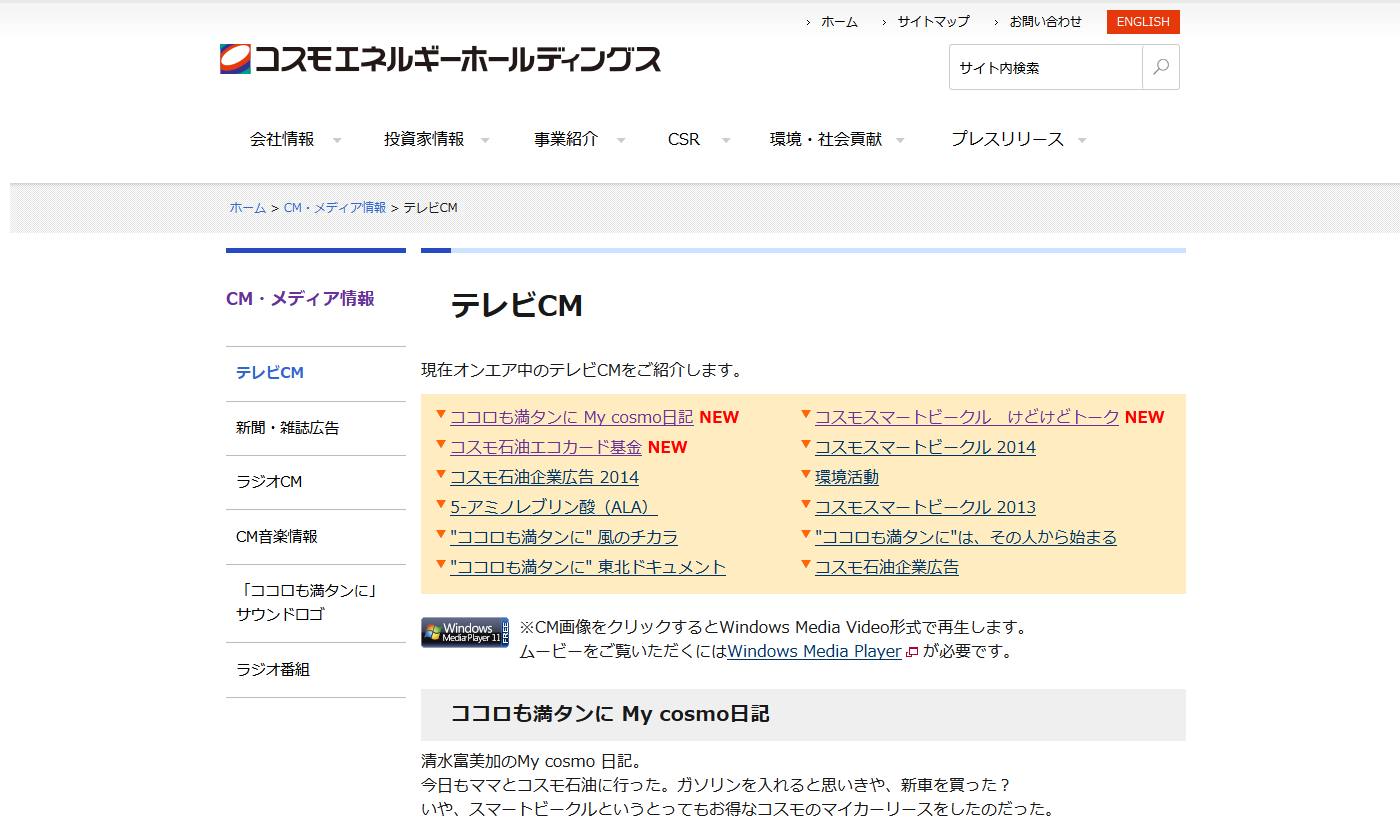
Task: Click ホーム in the breadcrumb
Action: pyautogui.click(x=248, y=208)
